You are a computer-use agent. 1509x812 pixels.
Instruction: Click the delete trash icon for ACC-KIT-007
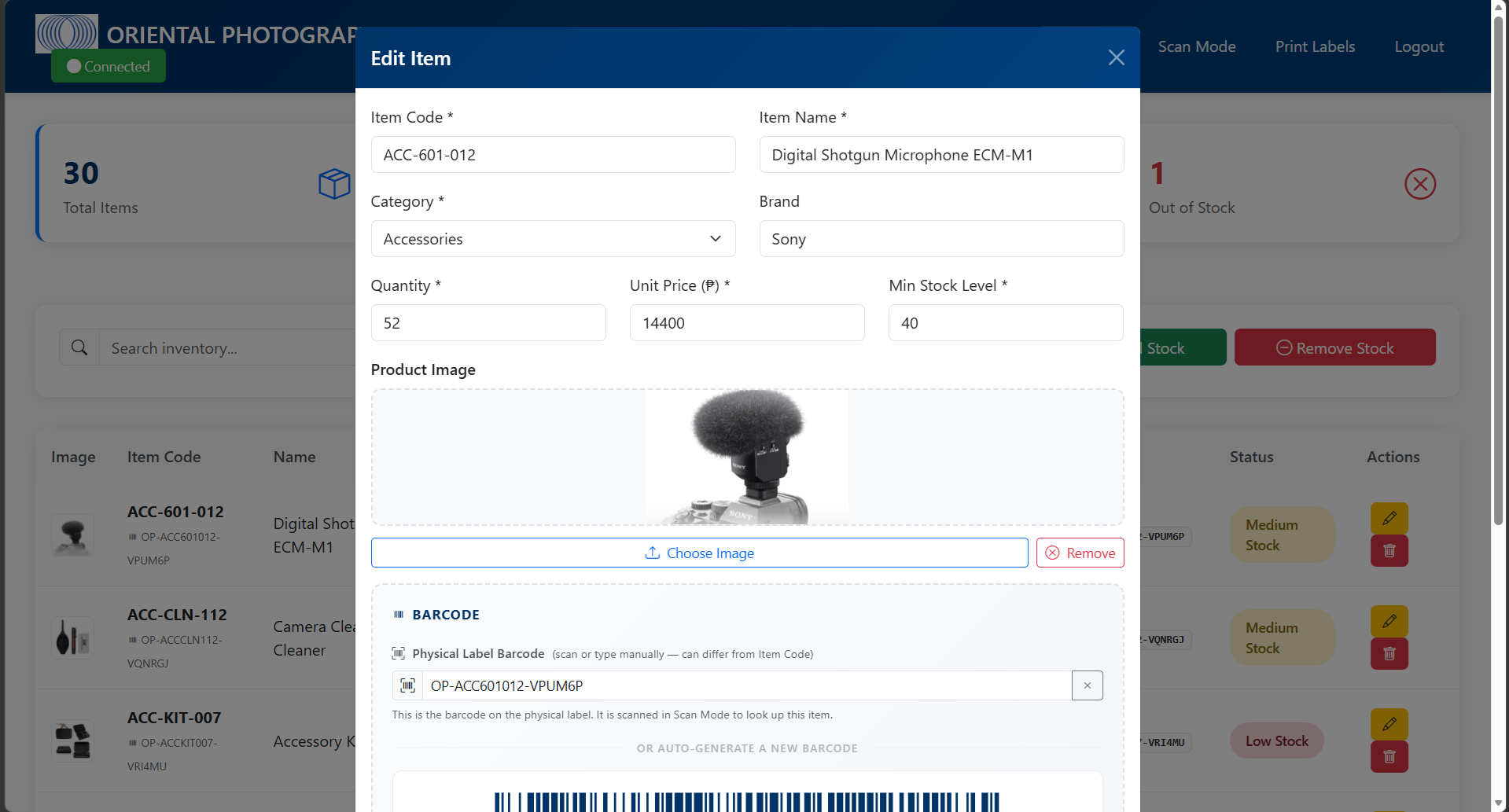pyautogui.click(x=1389, y=757)
